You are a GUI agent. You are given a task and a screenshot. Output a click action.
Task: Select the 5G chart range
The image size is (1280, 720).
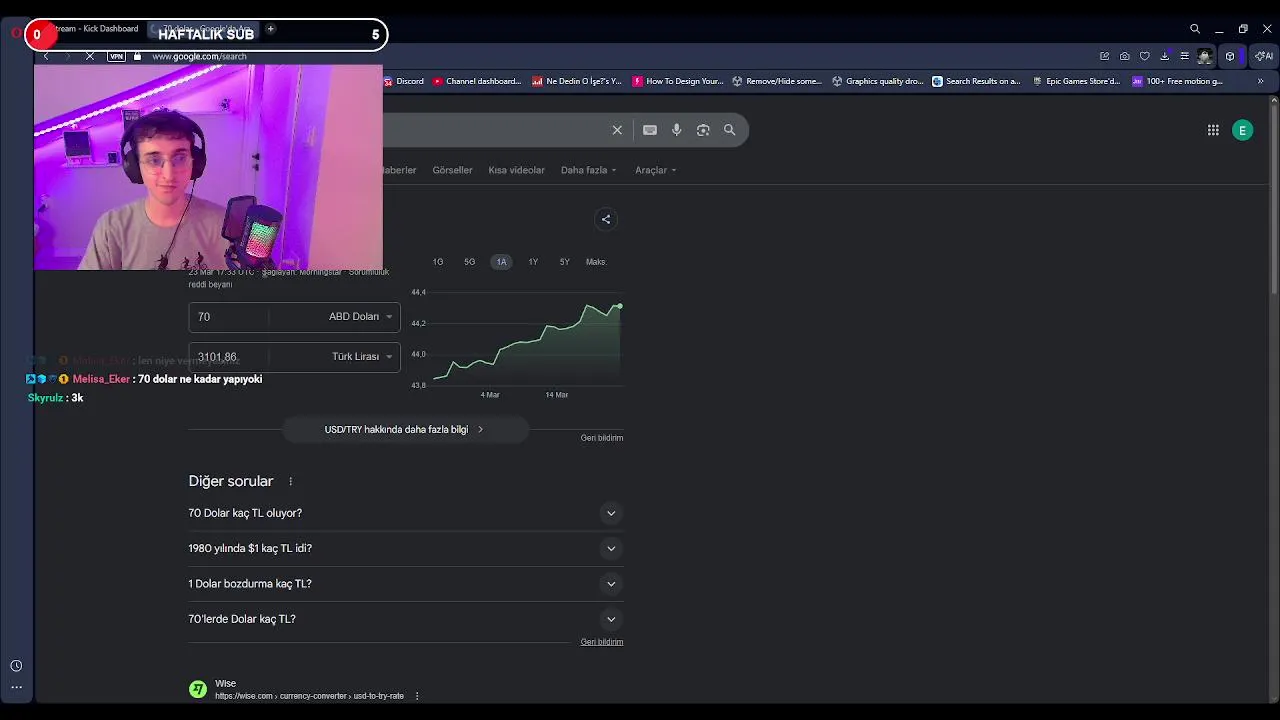[470, 262]
